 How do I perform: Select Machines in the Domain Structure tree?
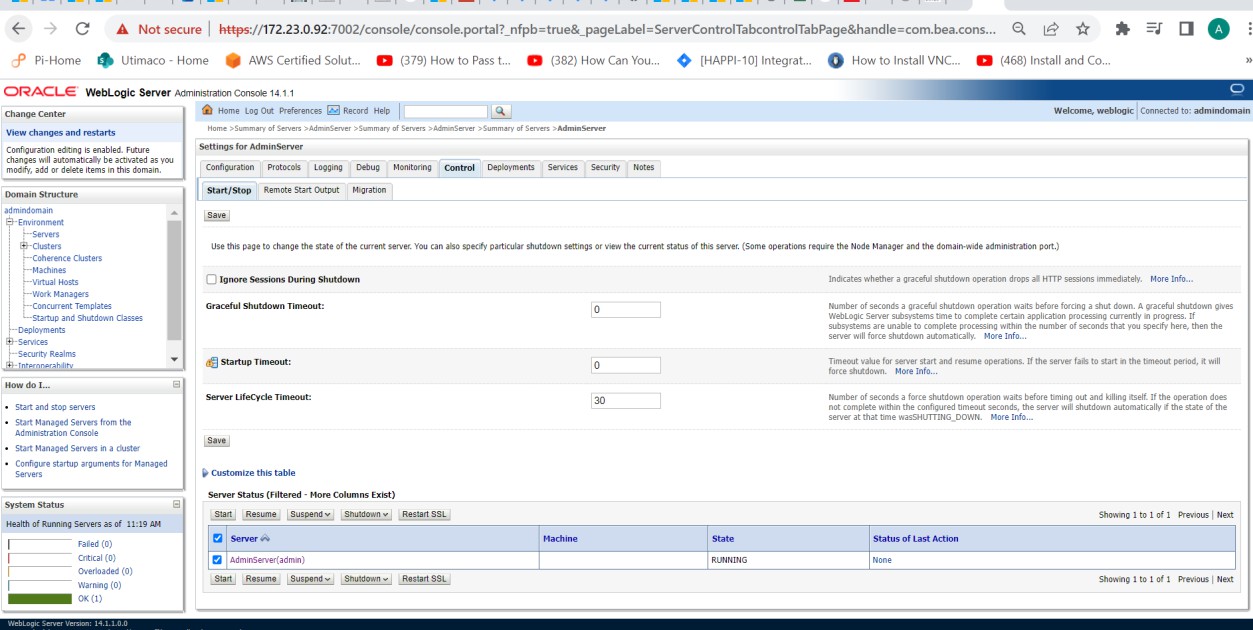49,270
